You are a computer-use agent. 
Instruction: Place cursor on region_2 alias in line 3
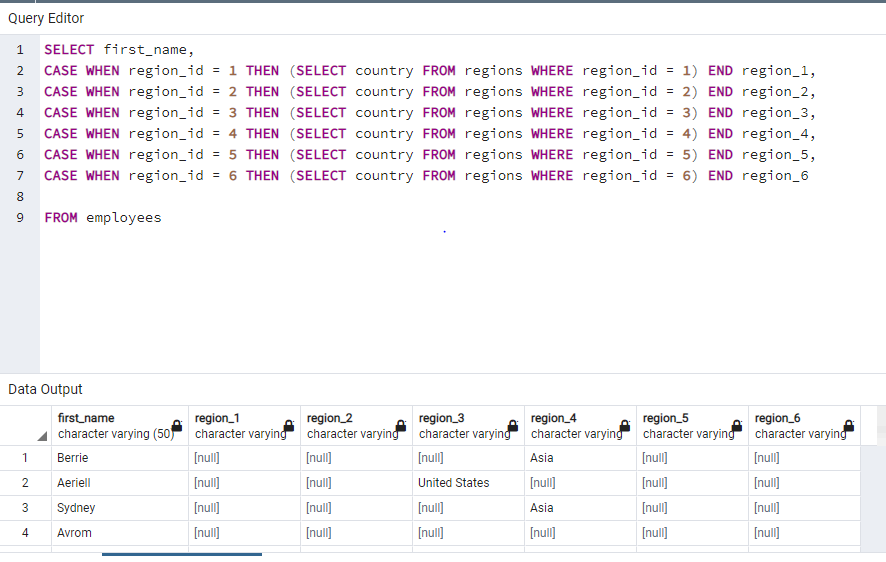775,92
